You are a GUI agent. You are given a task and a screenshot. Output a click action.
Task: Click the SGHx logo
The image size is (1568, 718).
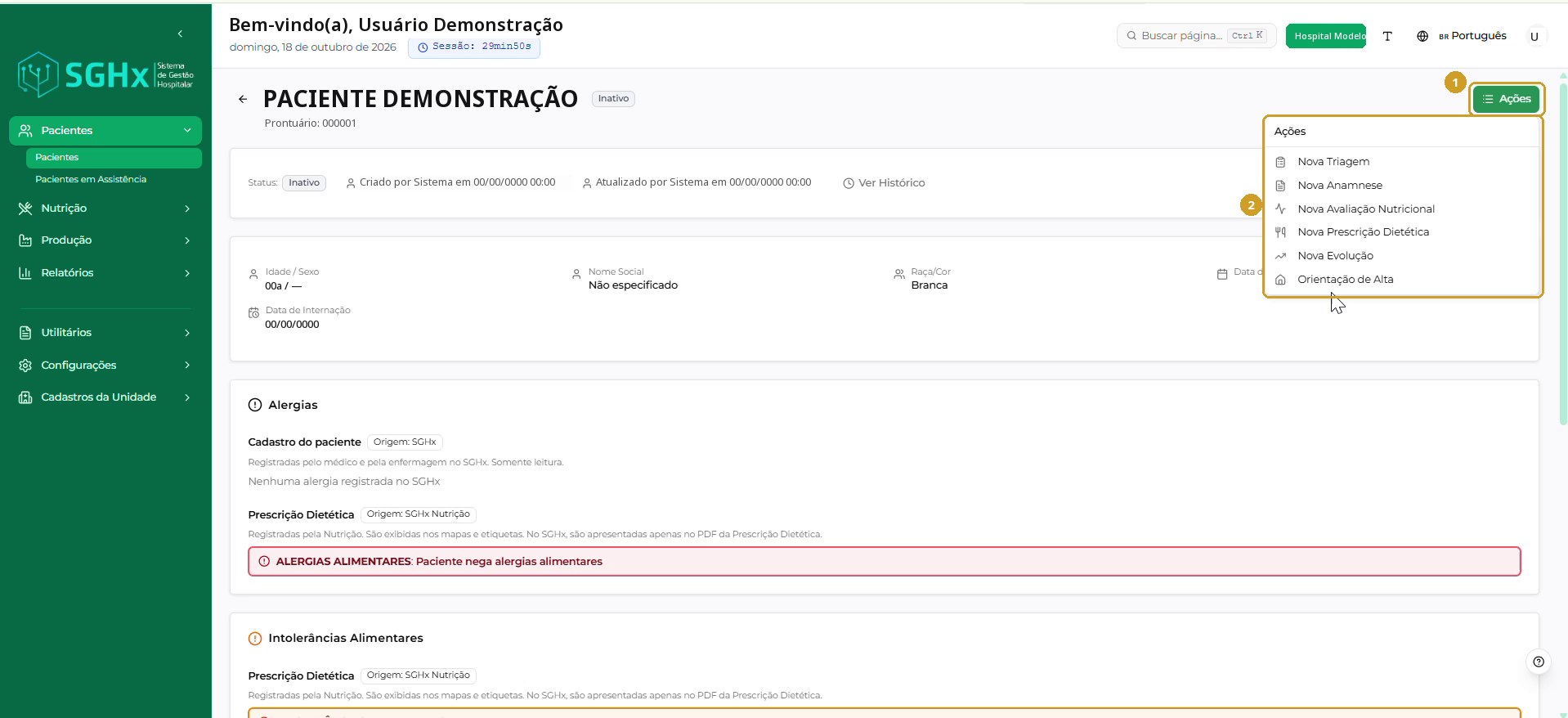pyautogui.click(x=105, y=75)
